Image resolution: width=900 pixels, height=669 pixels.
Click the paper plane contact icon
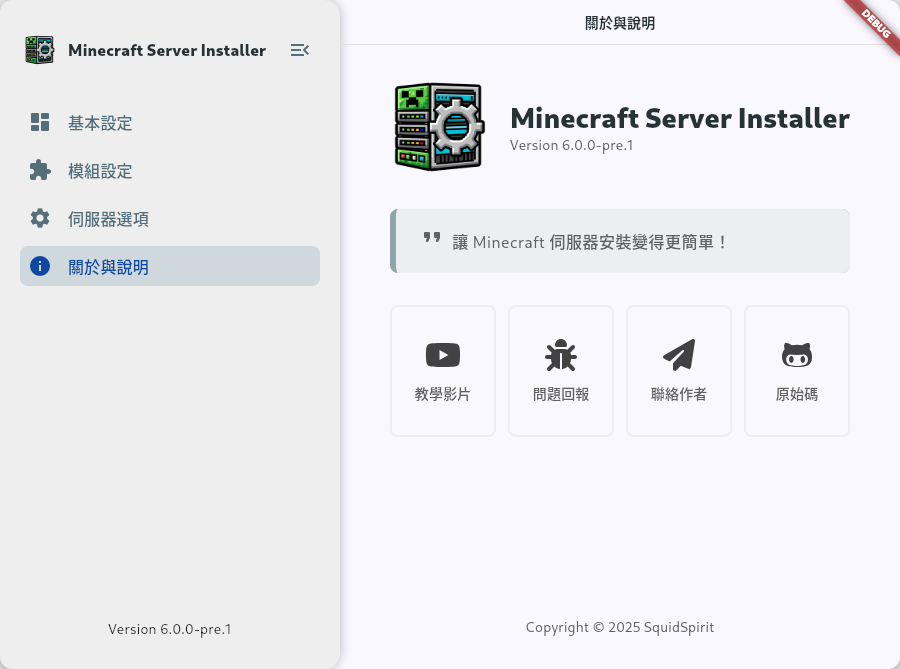(x=679, y=354)
